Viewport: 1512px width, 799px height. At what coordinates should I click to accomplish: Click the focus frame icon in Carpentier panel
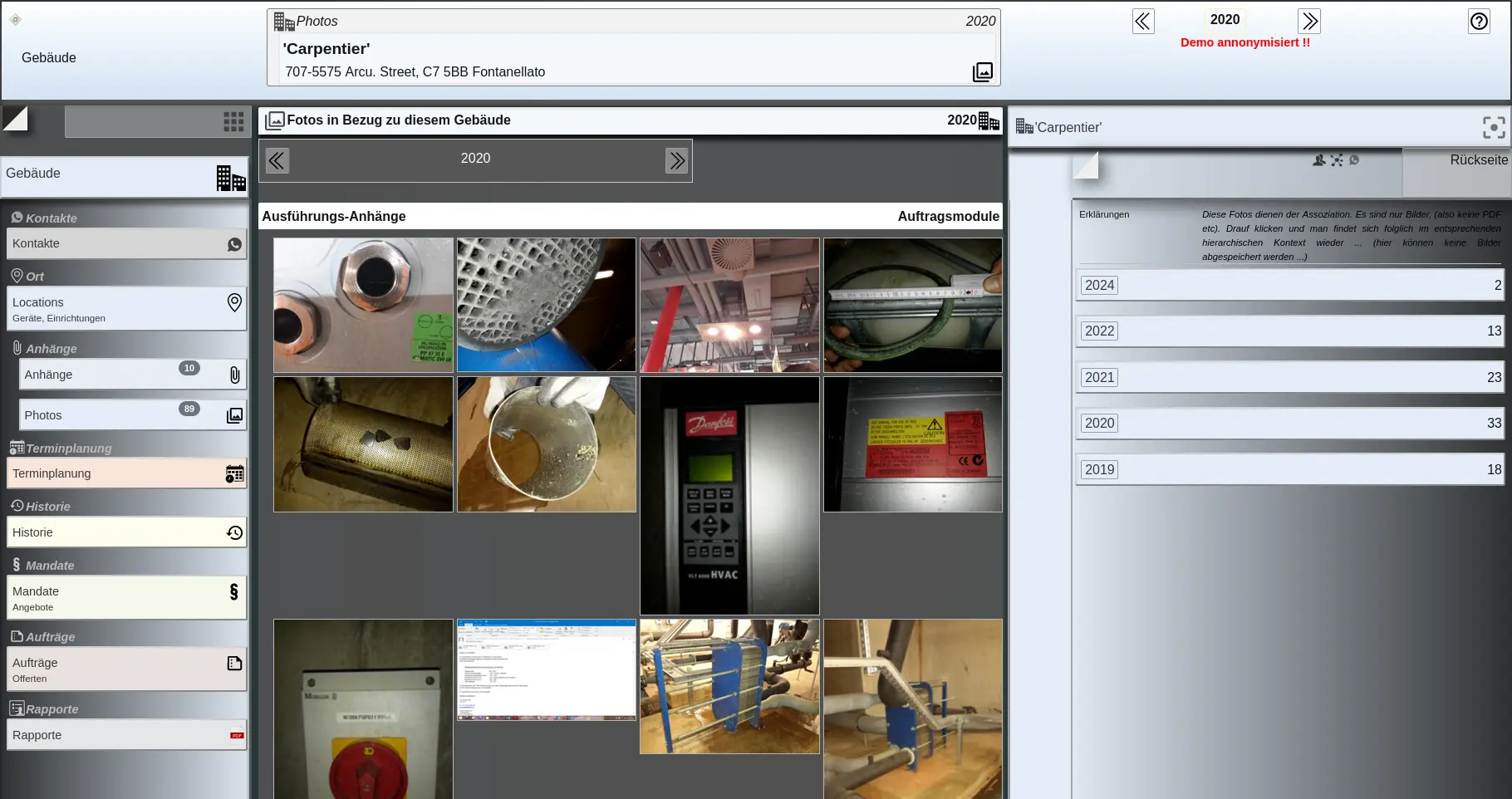[x=1494, y=127]
